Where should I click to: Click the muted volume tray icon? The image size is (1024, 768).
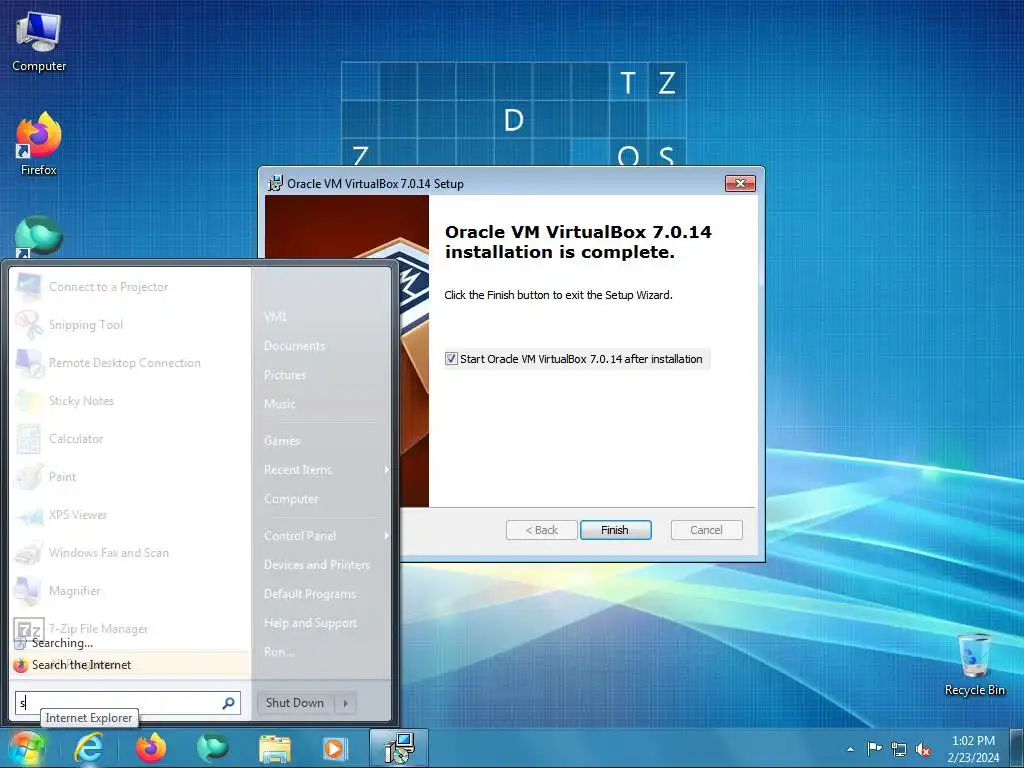click(923, 749)
